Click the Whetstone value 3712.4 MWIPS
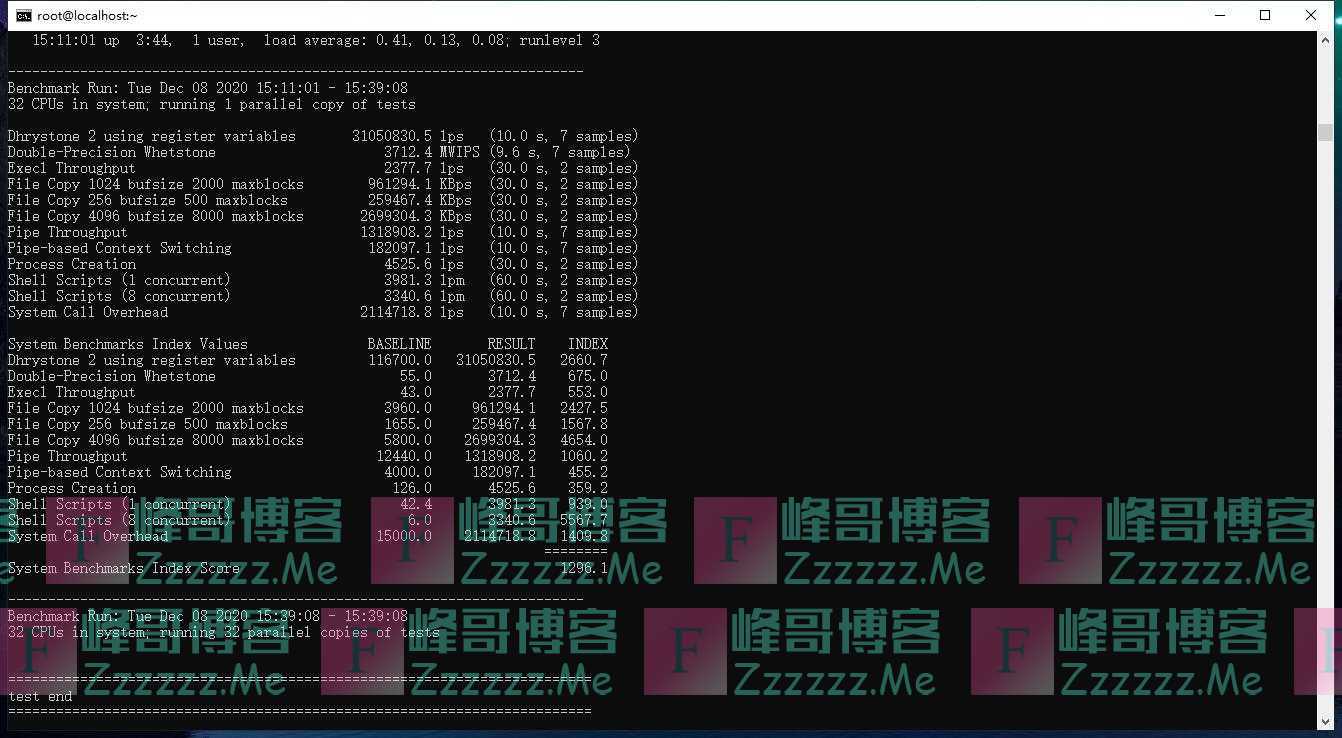Viewport: 1342px width, 738px height. [432, 153]
